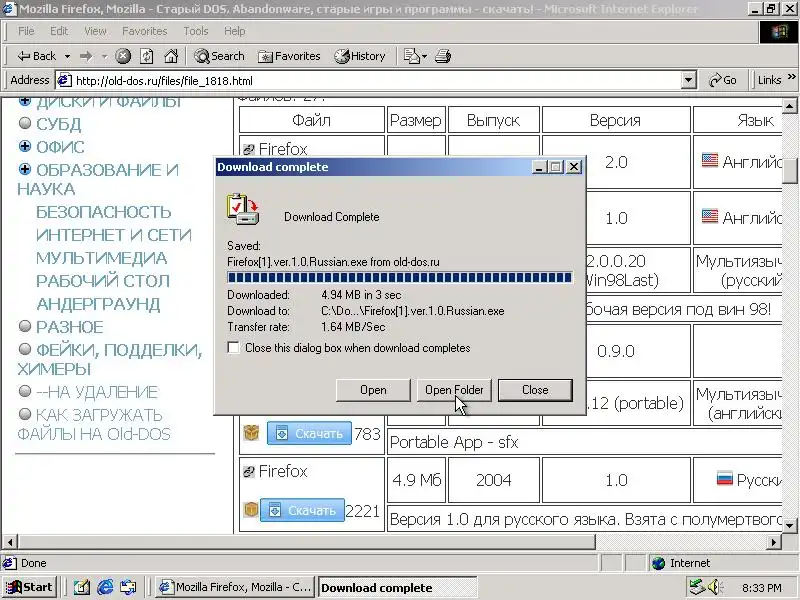Open the Search pane button

click(x=219, y=56)
